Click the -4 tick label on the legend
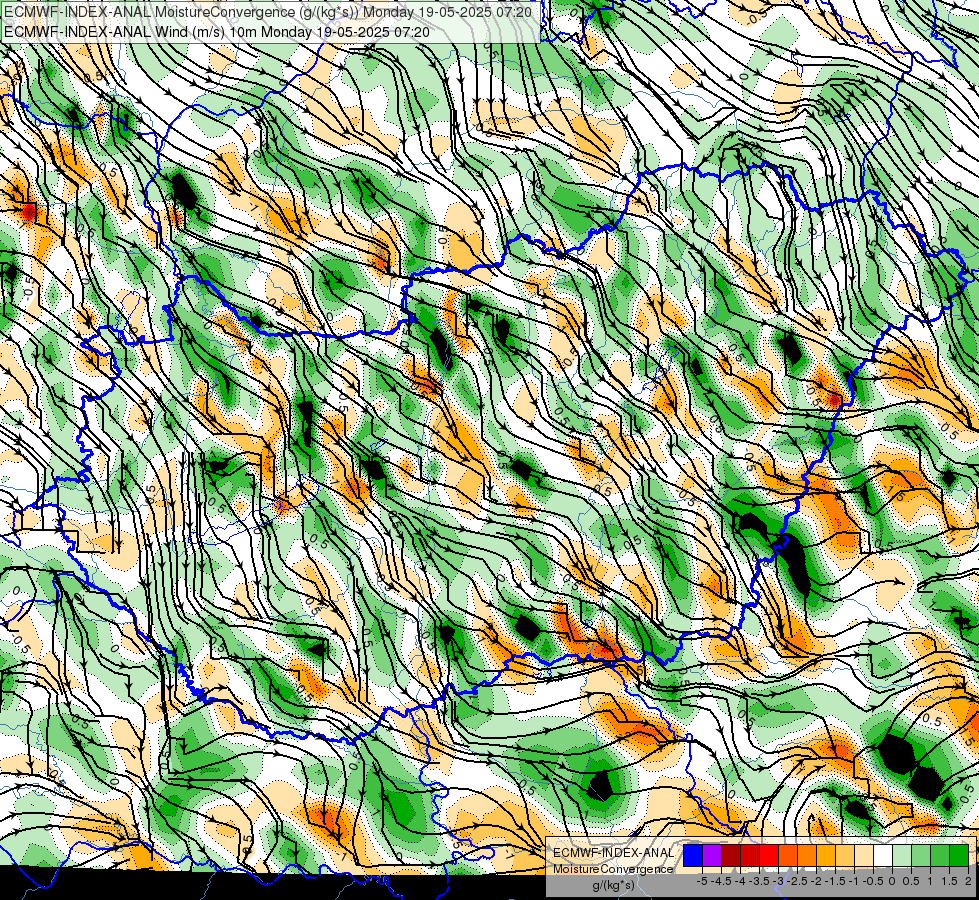979x900 pixels. coord(740,881)
